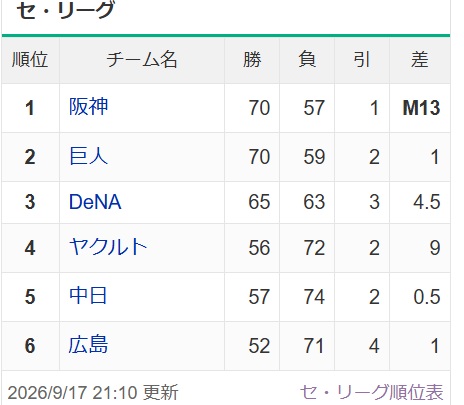Click the 順位 column header
The height and width of the screenshot is (405, 464).
(30, 60)
